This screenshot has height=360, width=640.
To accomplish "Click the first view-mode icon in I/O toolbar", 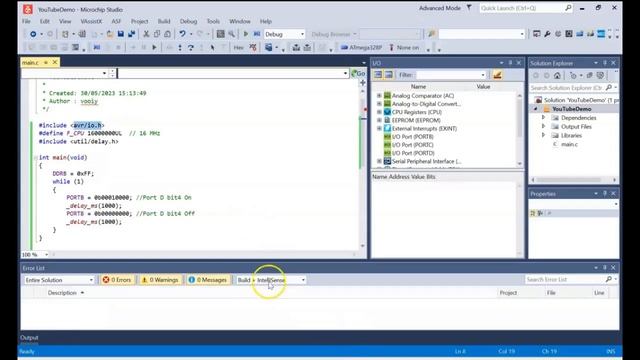I will (378, 75).
